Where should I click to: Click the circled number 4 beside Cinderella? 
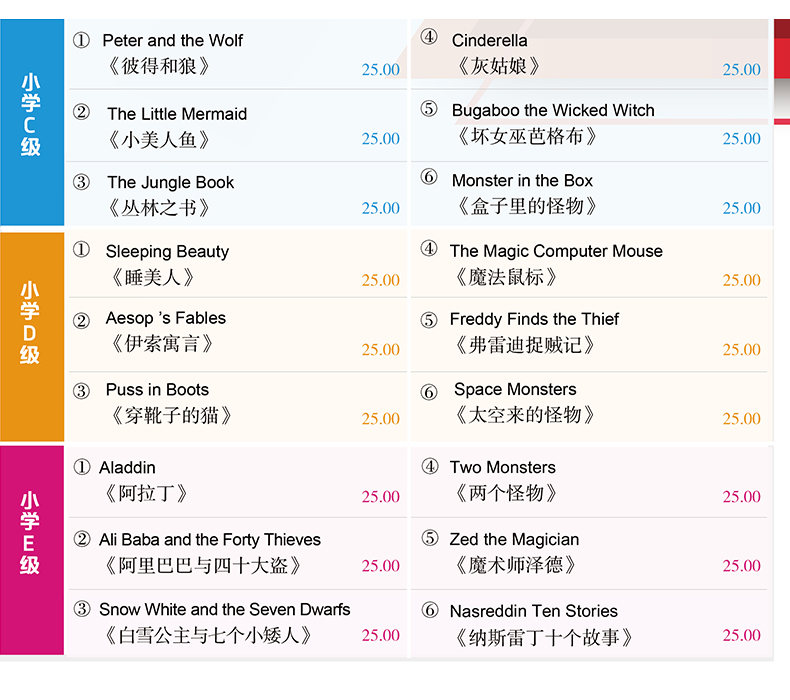pos(429,36)
